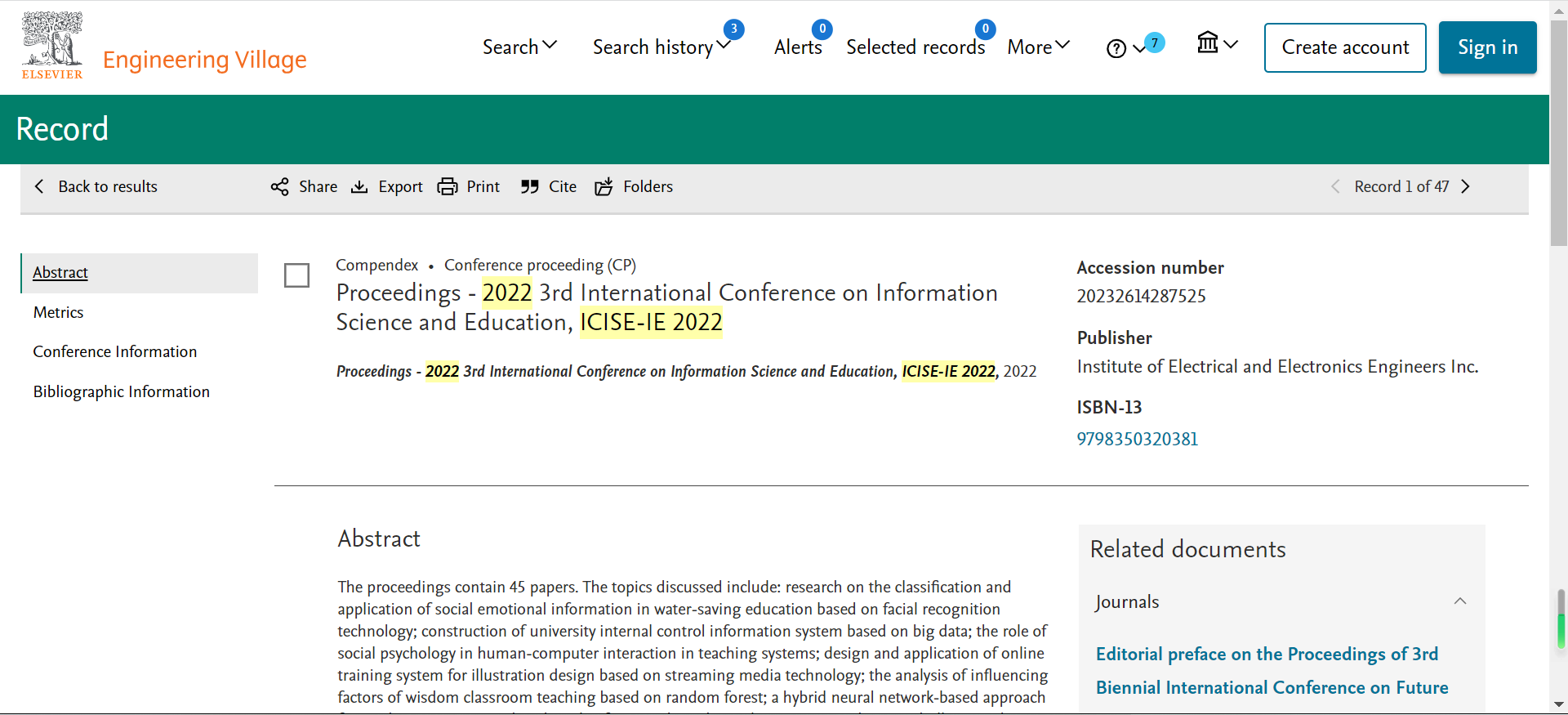
Task: Click the Record 1 of 47 text
Action: point(1401,186)
